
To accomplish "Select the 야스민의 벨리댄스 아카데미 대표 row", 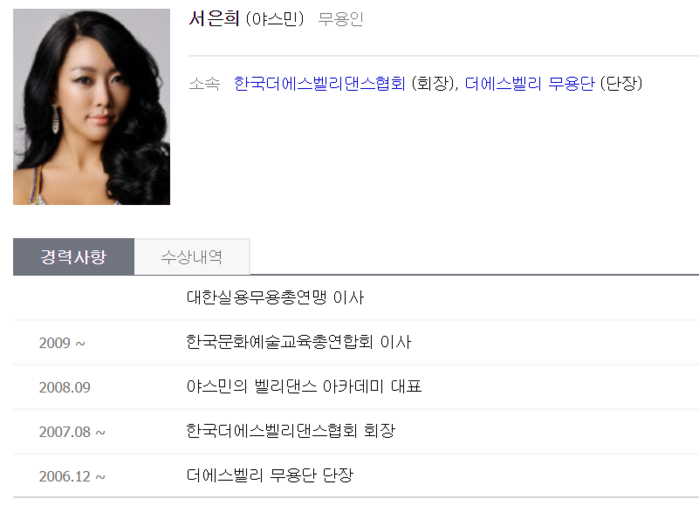I will (356, 387).
